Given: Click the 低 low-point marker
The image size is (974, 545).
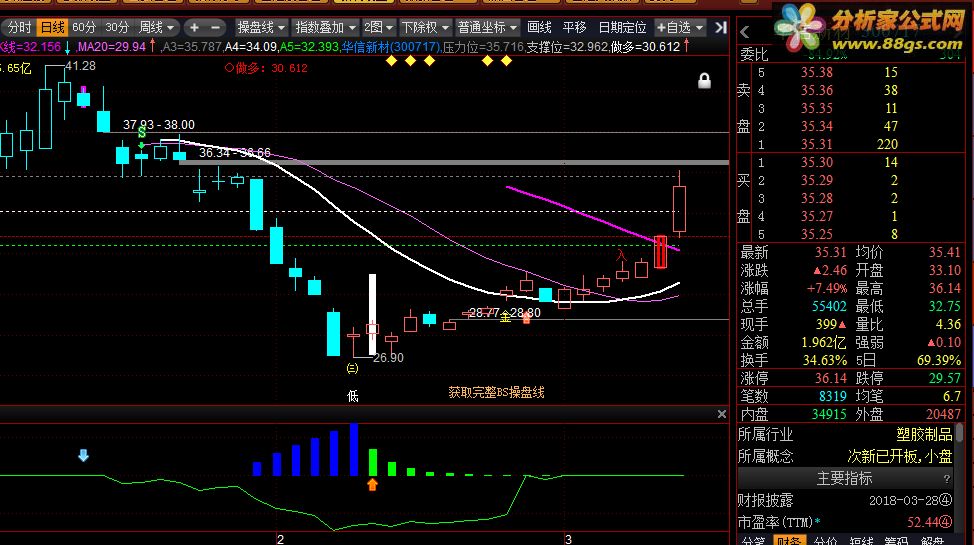Looking at the screenshot, I should (x=353, y=396).
